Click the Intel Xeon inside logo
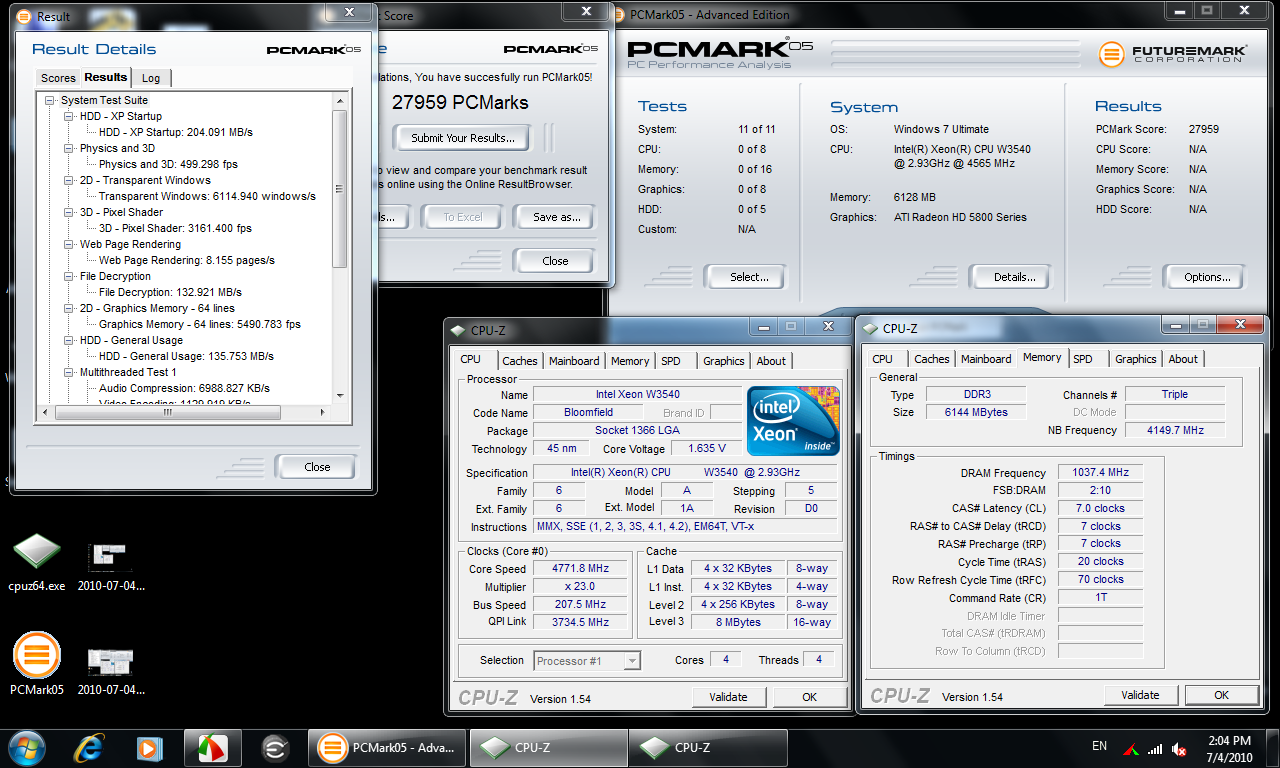Image resolution: width=1280 pixels, height=768 pixels. [x=793, y=420]
